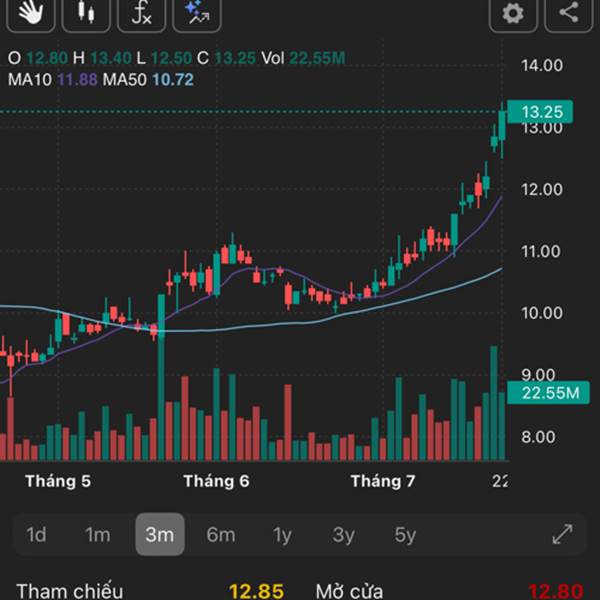Tap the Tháng 5 axis label

coord(58,481)
